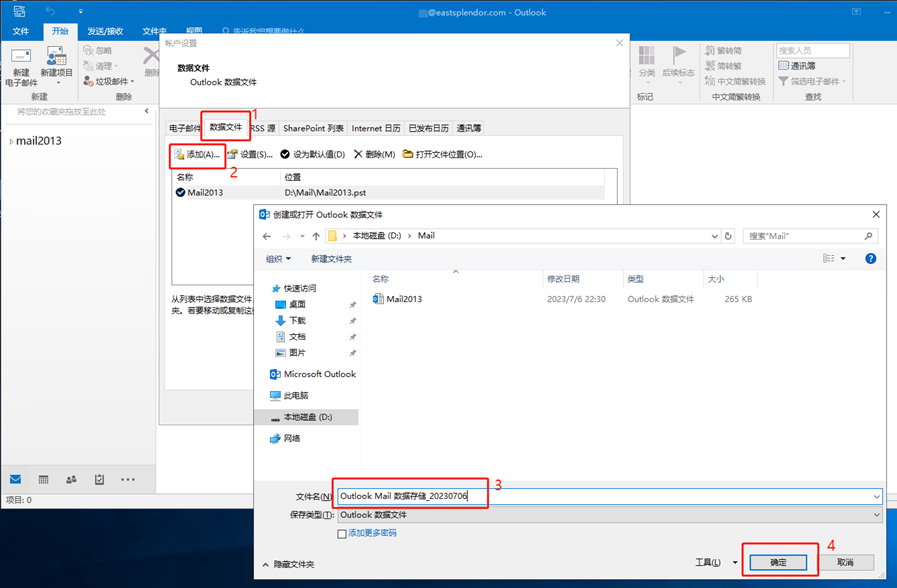This screenshot has height=588, width=897.
Task: Click refresh button beside the address bar
Action: pos(728,237)
